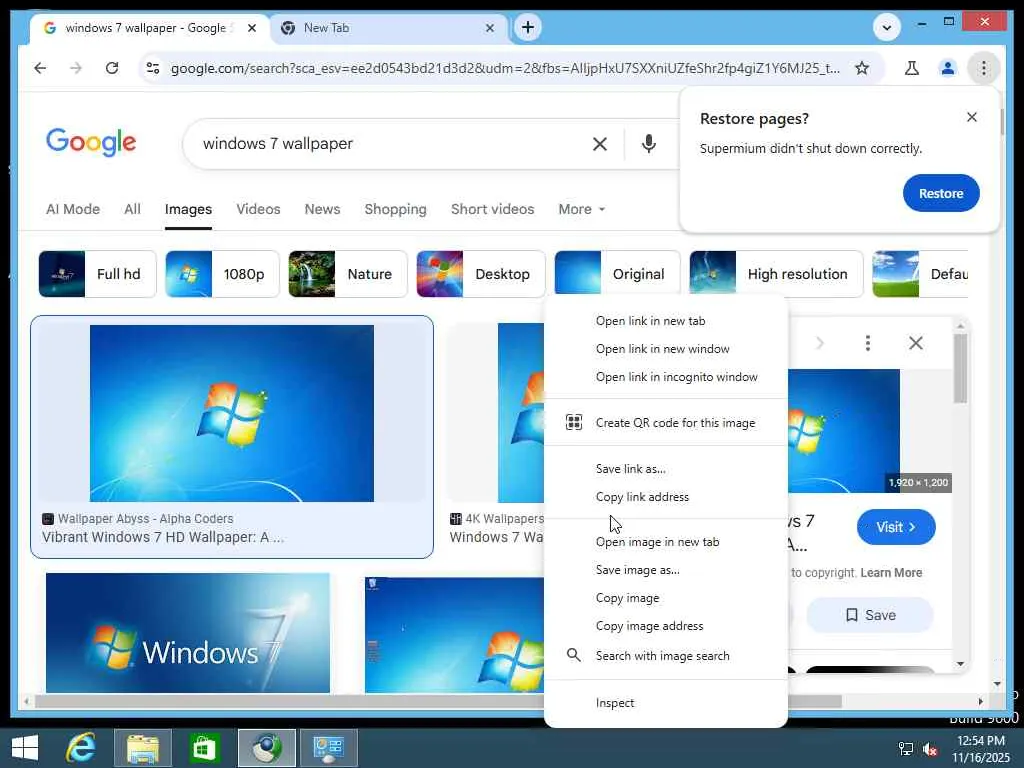Select Create QR code for this image

pyautogui.click(x=665, y=423)
